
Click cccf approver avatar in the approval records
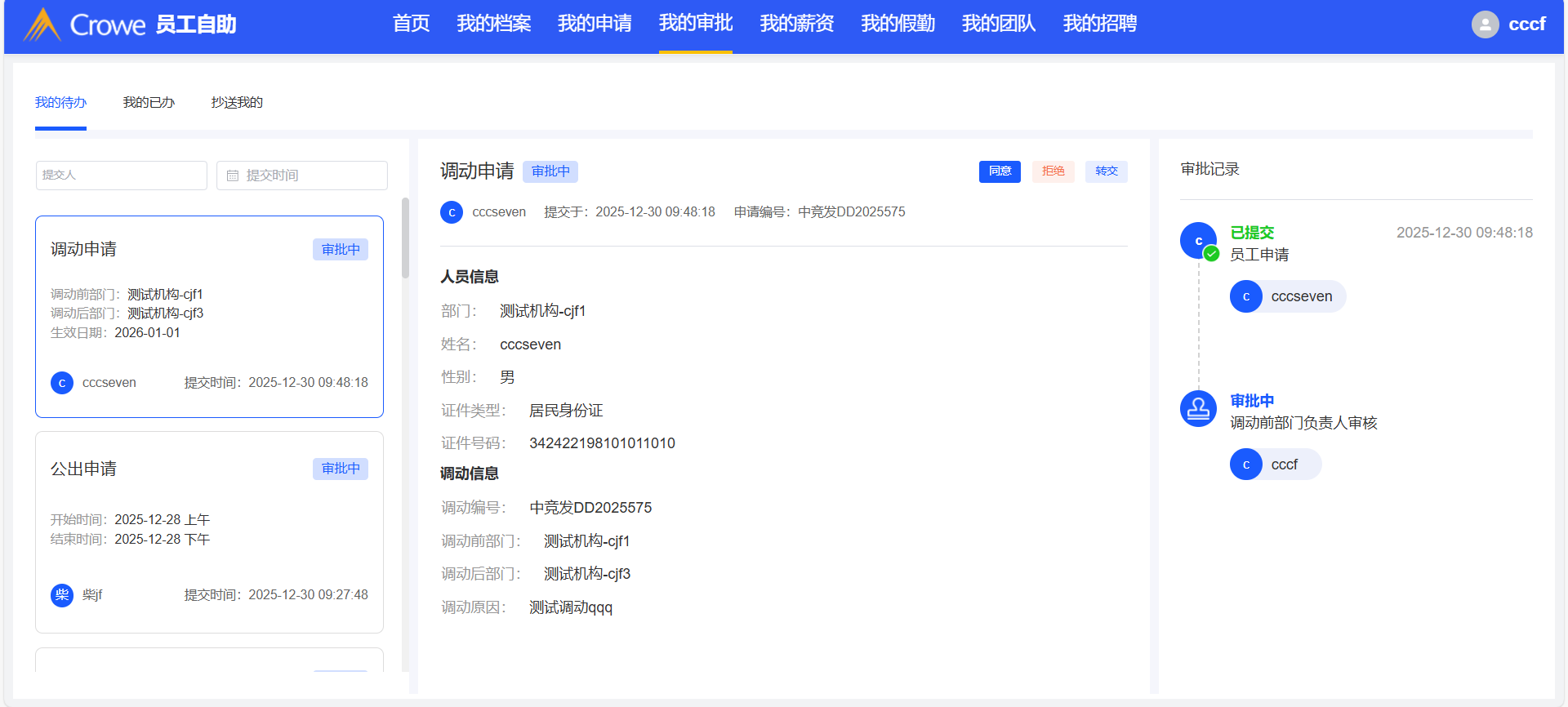[x=1245, y=465]
